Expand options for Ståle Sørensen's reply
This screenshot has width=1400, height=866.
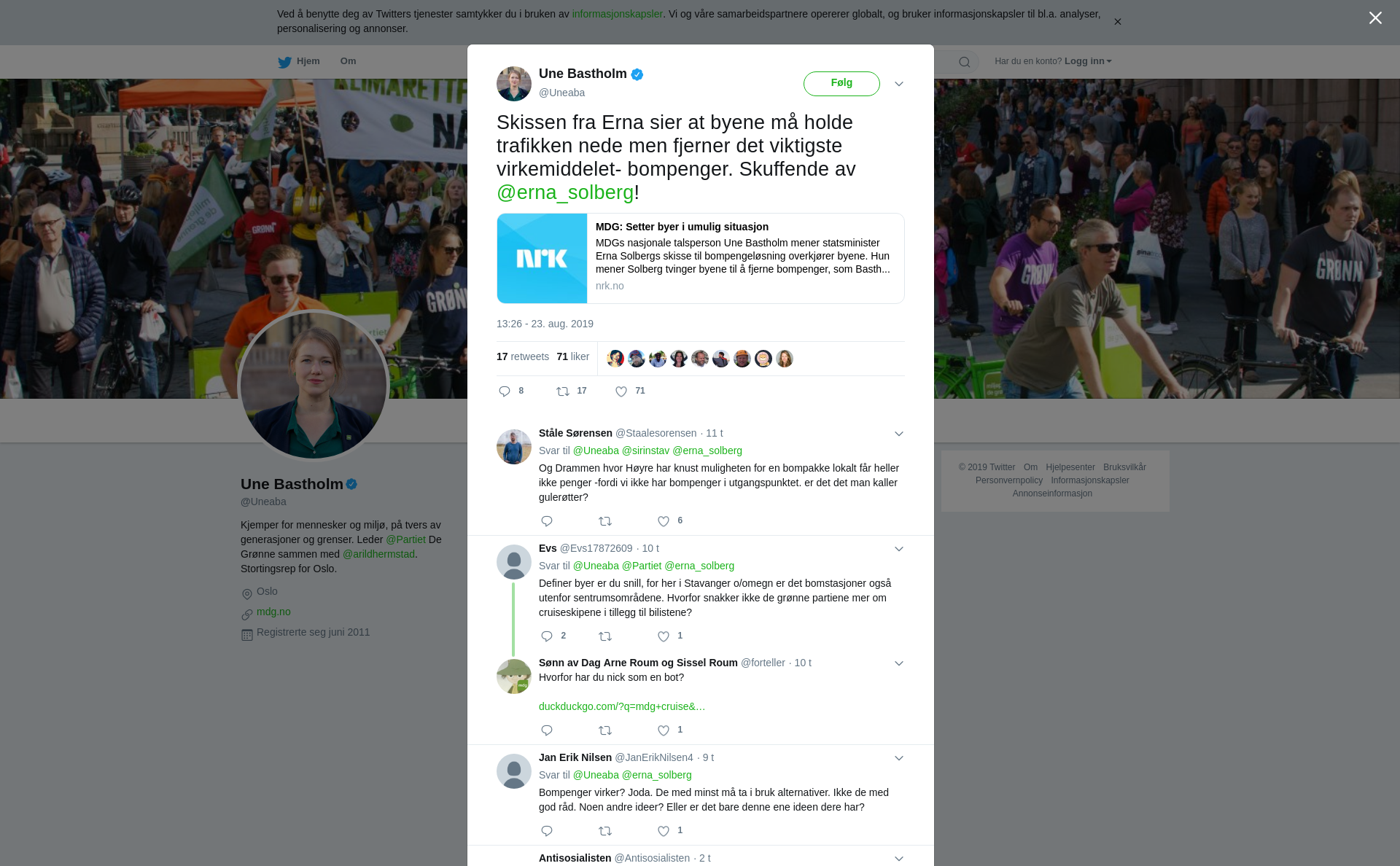899,434
